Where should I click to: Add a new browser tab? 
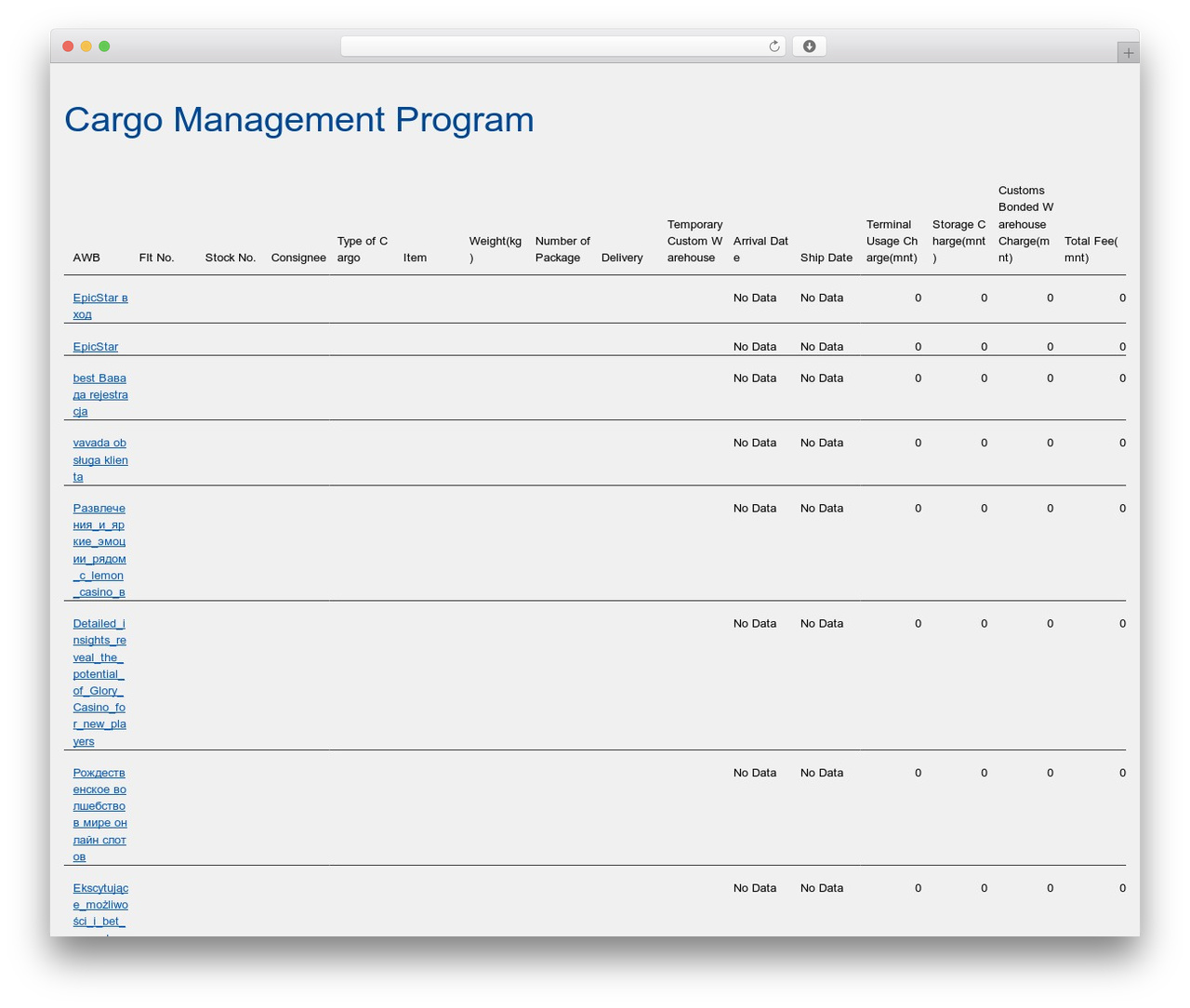[1128, 52]
